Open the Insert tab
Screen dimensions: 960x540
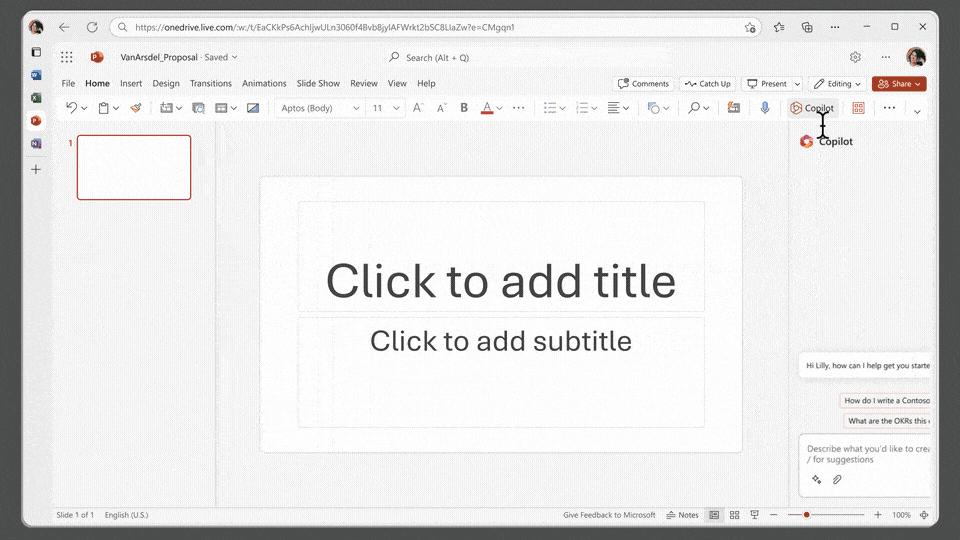pyautogui.click(x=131, y=84)
